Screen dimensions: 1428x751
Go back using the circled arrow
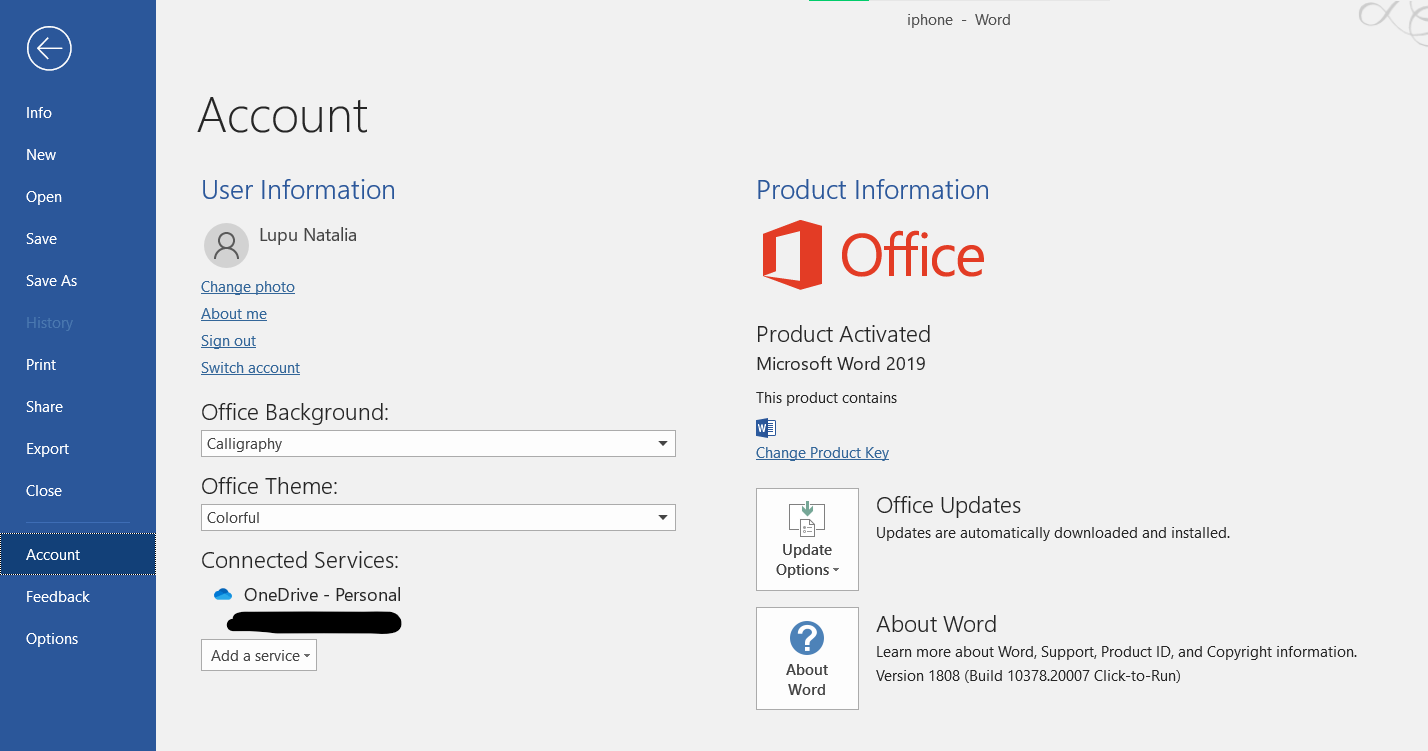[x=49, y=47]
